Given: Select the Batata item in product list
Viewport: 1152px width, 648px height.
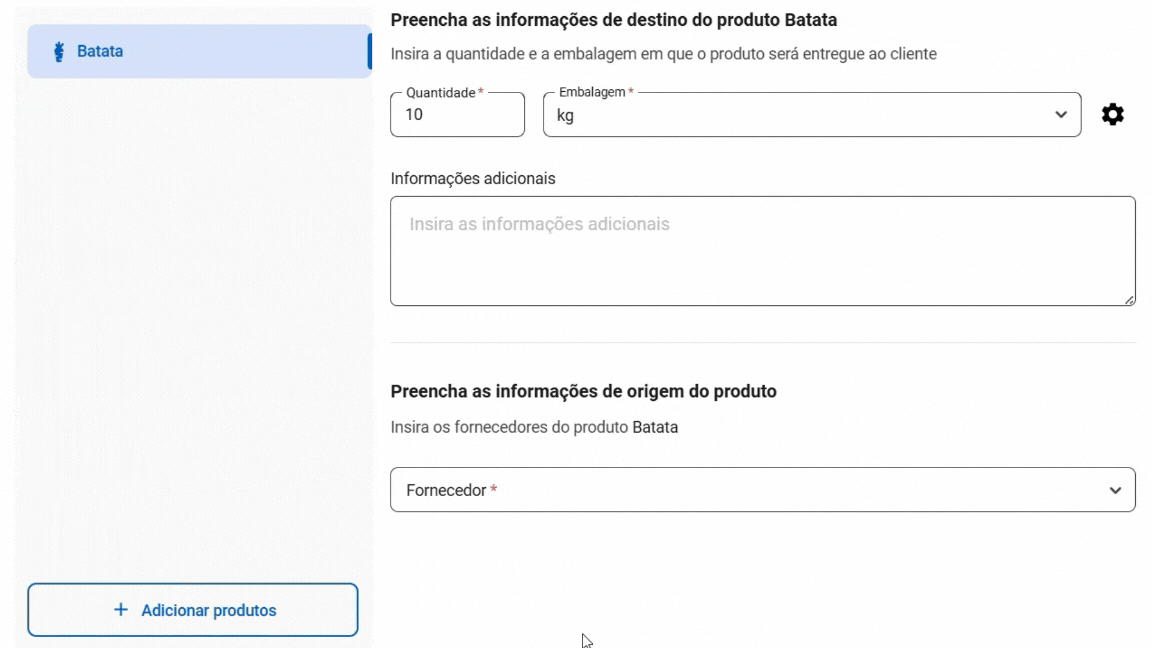Looking at the screenshot, I should [x=198, y=51].
